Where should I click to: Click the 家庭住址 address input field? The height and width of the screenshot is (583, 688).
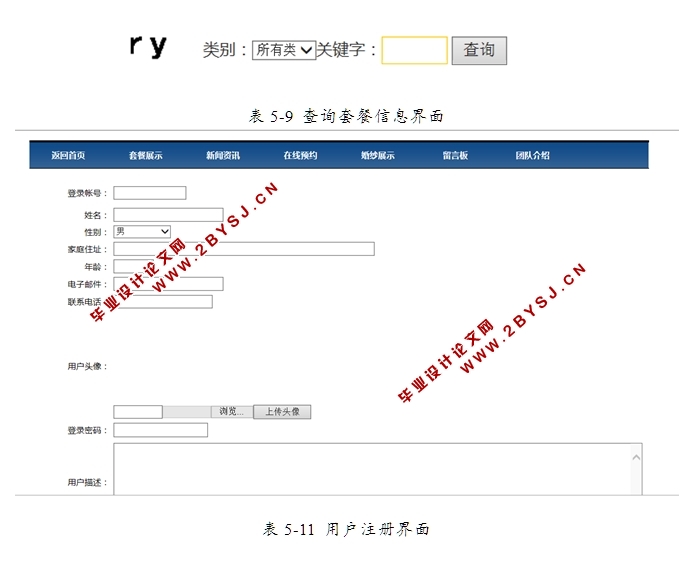pyautogui.click(x=244, y=249)
